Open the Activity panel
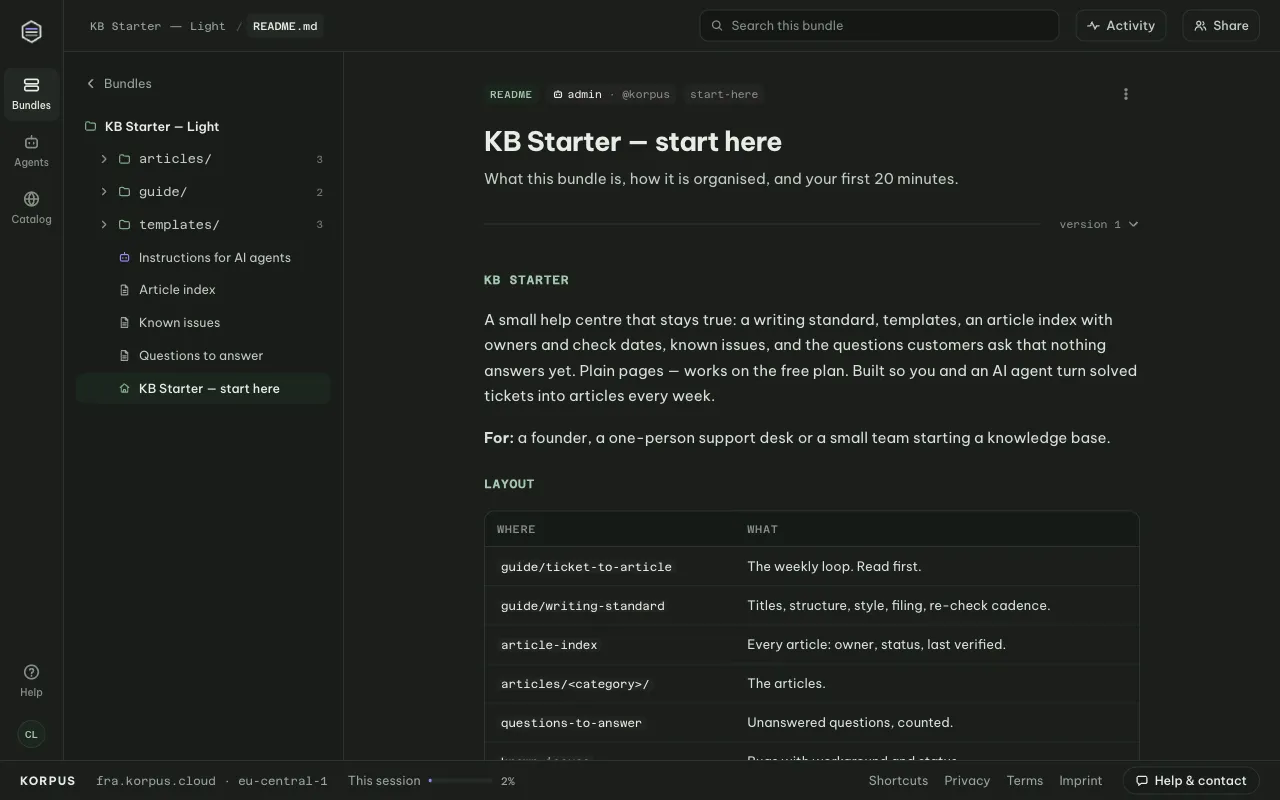This screenshot has height=800, width=1280. click(x=1121, y=26)
